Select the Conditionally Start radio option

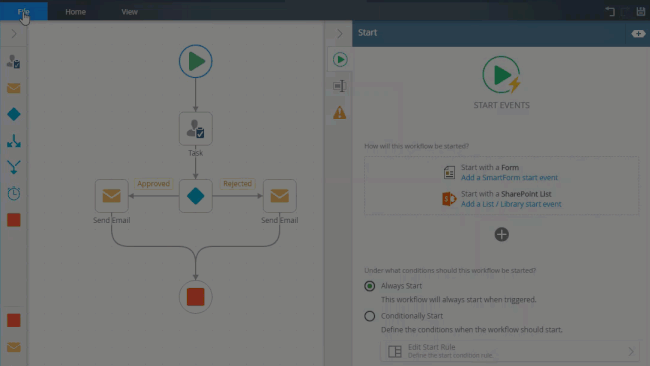click(369, 316)
